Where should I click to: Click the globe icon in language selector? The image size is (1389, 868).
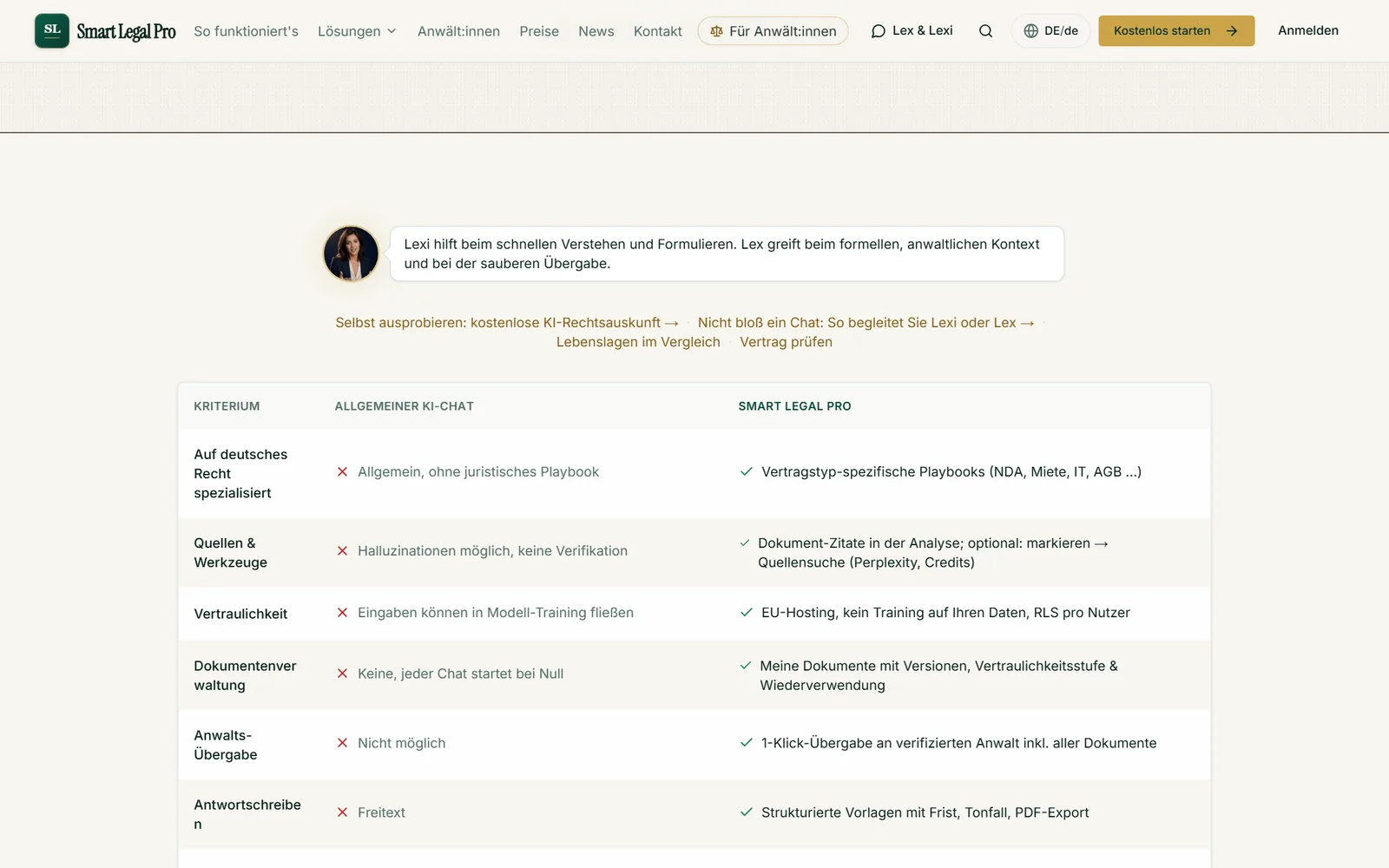[1030, 31]
